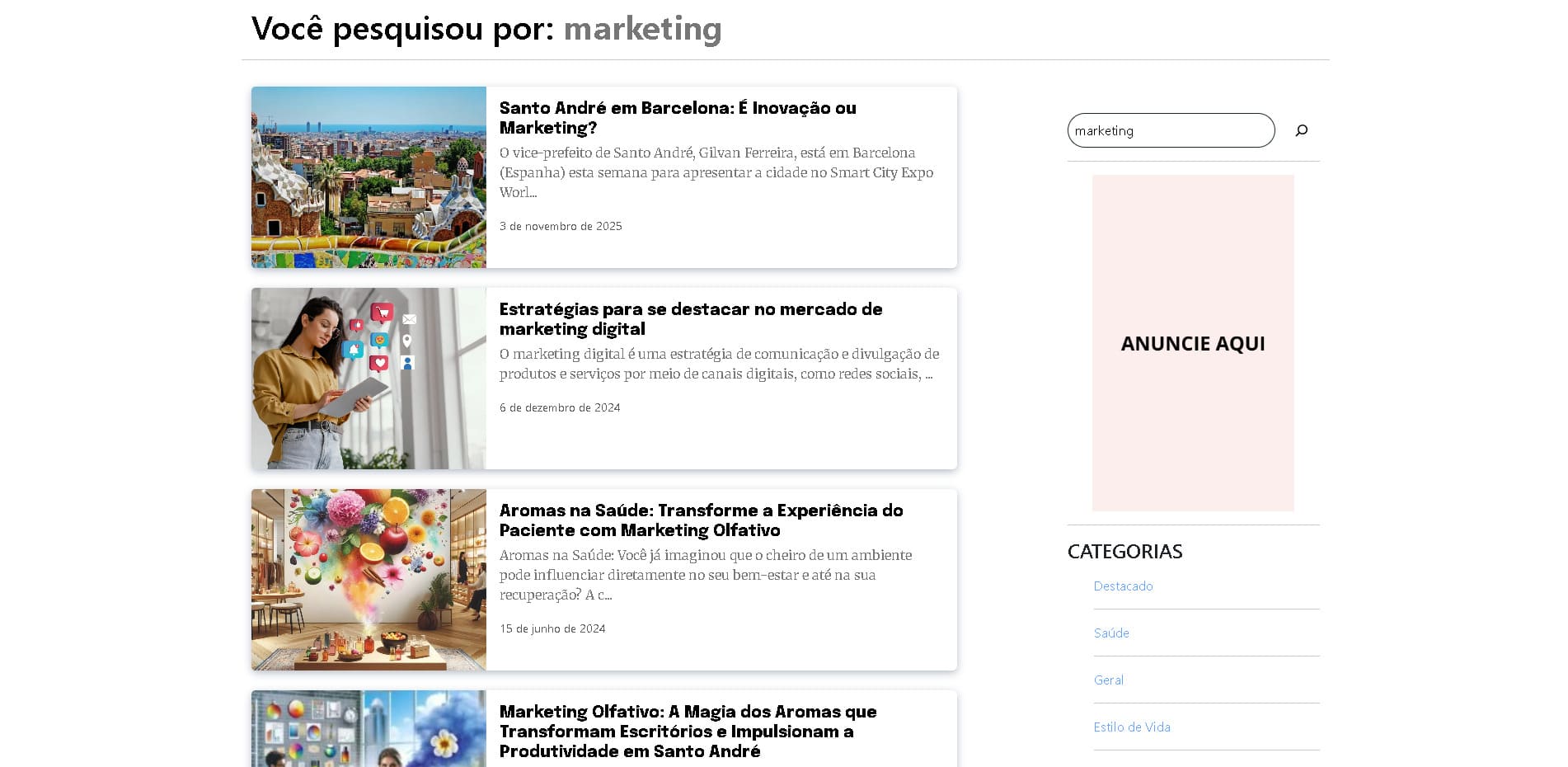Open 'Santo André em Barcelona' article title

tap(678, 118)
